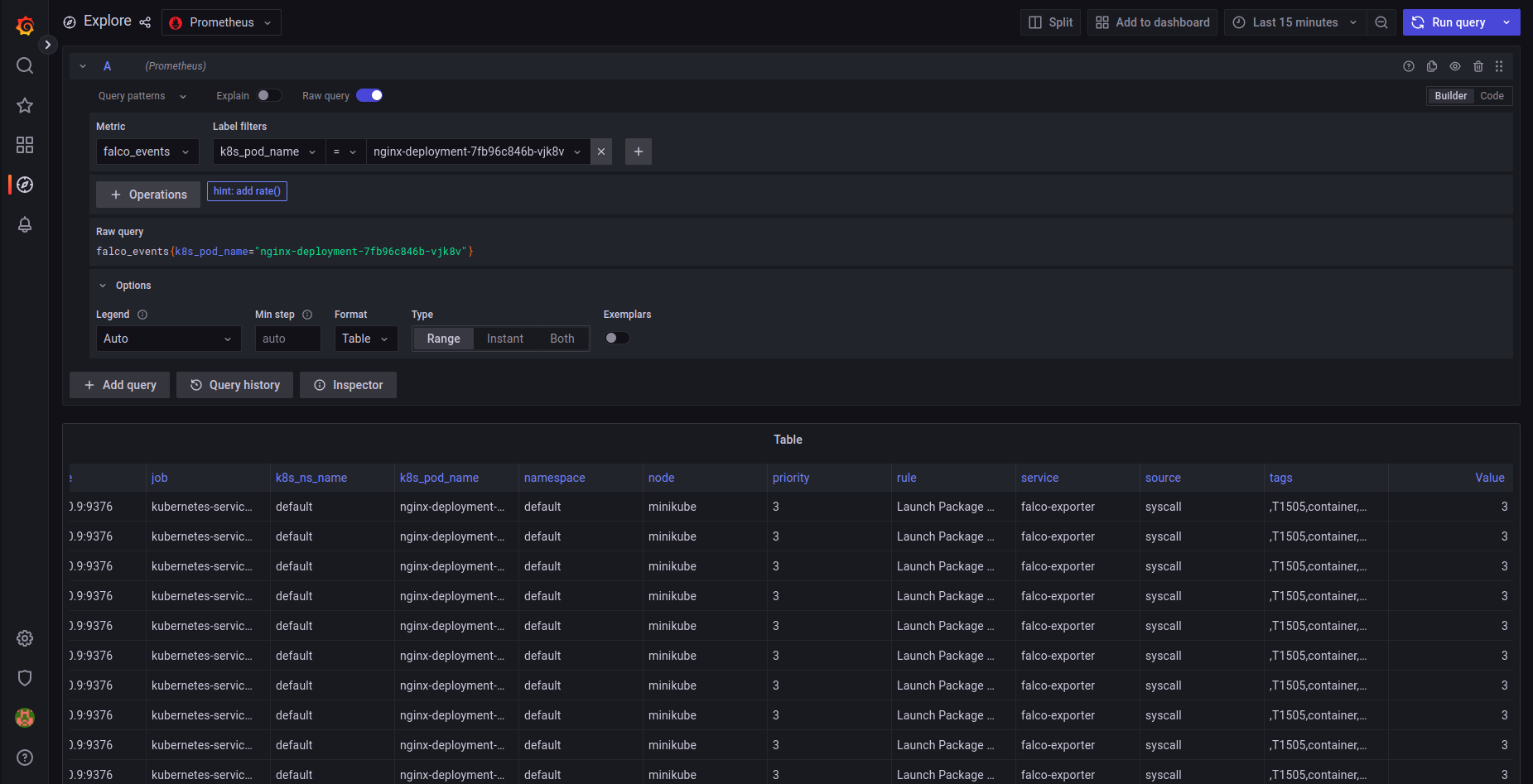Open Grafana home logo
The height and width of the screenshot is (784, 1533).
coord(25,26)
